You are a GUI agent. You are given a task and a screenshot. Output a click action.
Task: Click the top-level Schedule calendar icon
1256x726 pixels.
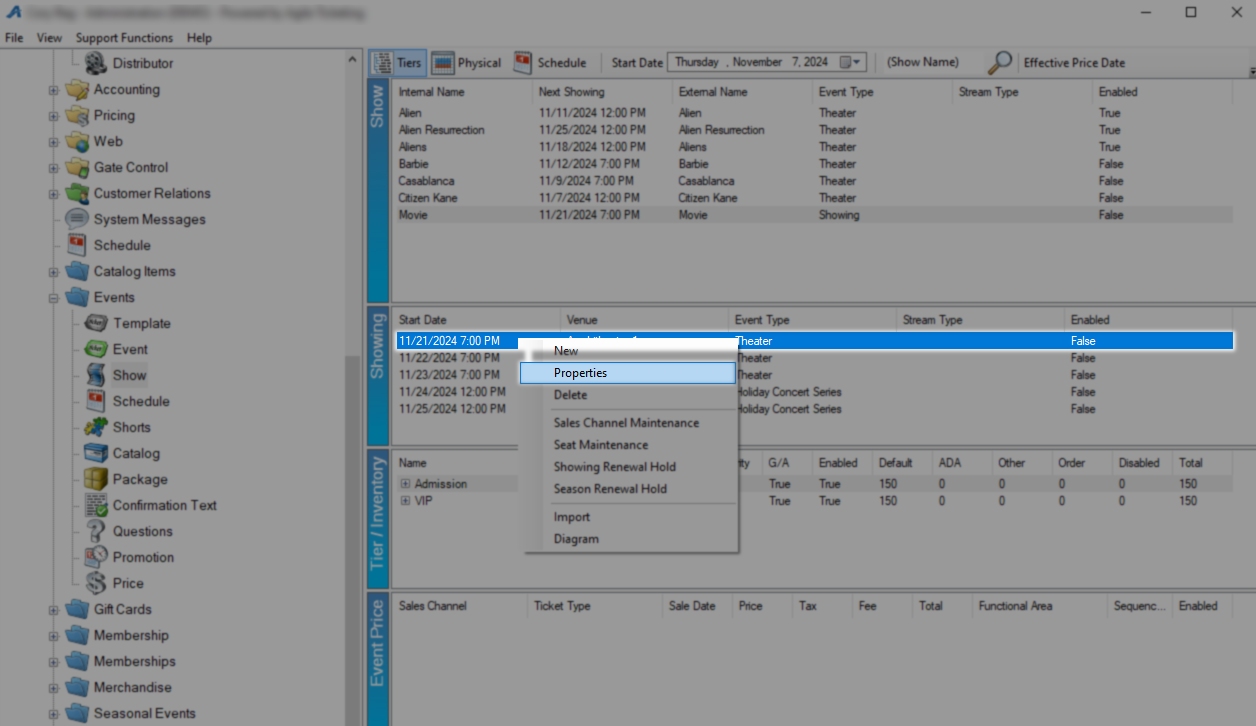point(77,246)
